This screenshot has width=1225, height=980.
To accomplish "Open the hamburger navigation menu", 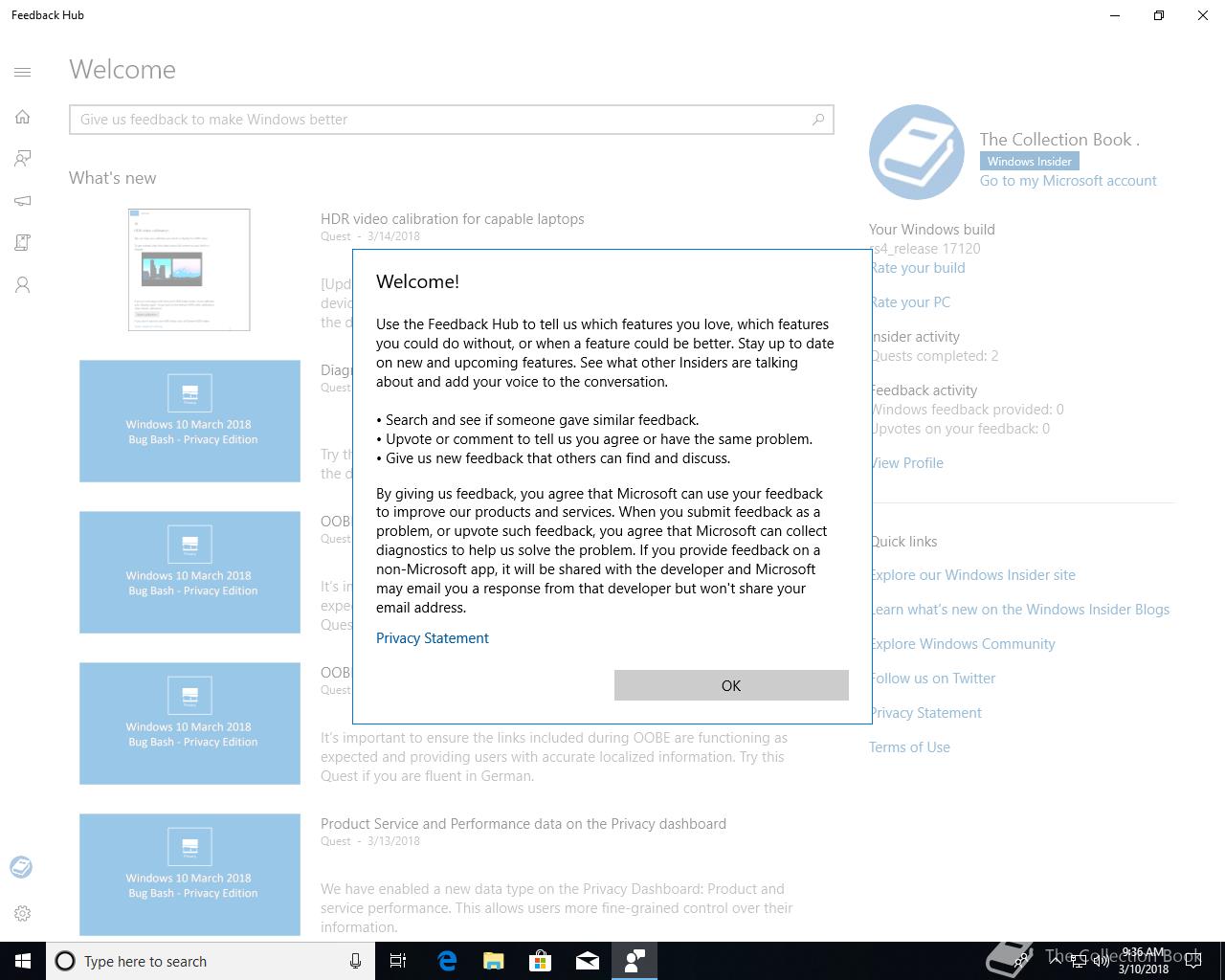I will tap(23, 72).
